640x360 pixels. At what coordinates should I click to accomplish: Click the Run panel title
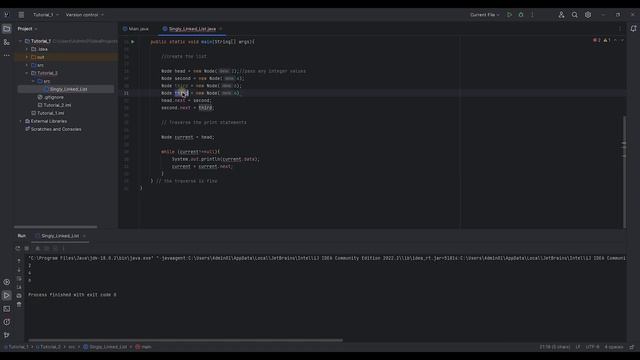coord(22,236)
